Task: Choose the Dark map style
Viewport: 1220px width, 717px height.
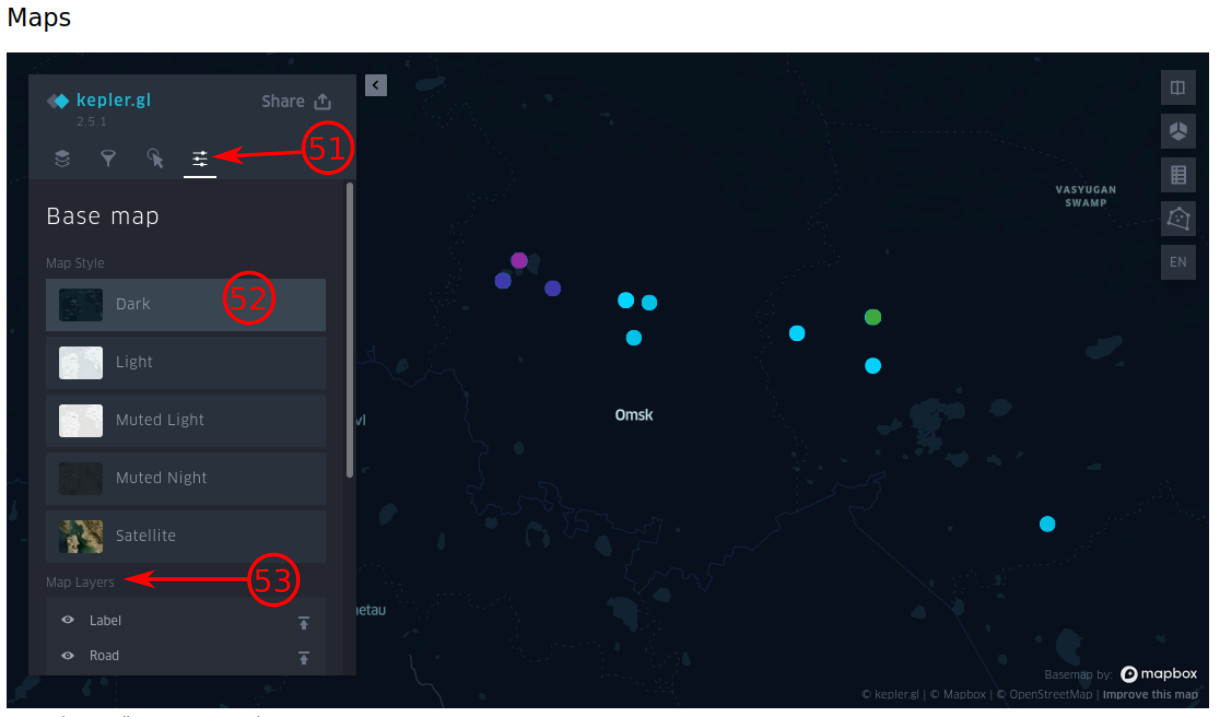Action: coord(185,304)
